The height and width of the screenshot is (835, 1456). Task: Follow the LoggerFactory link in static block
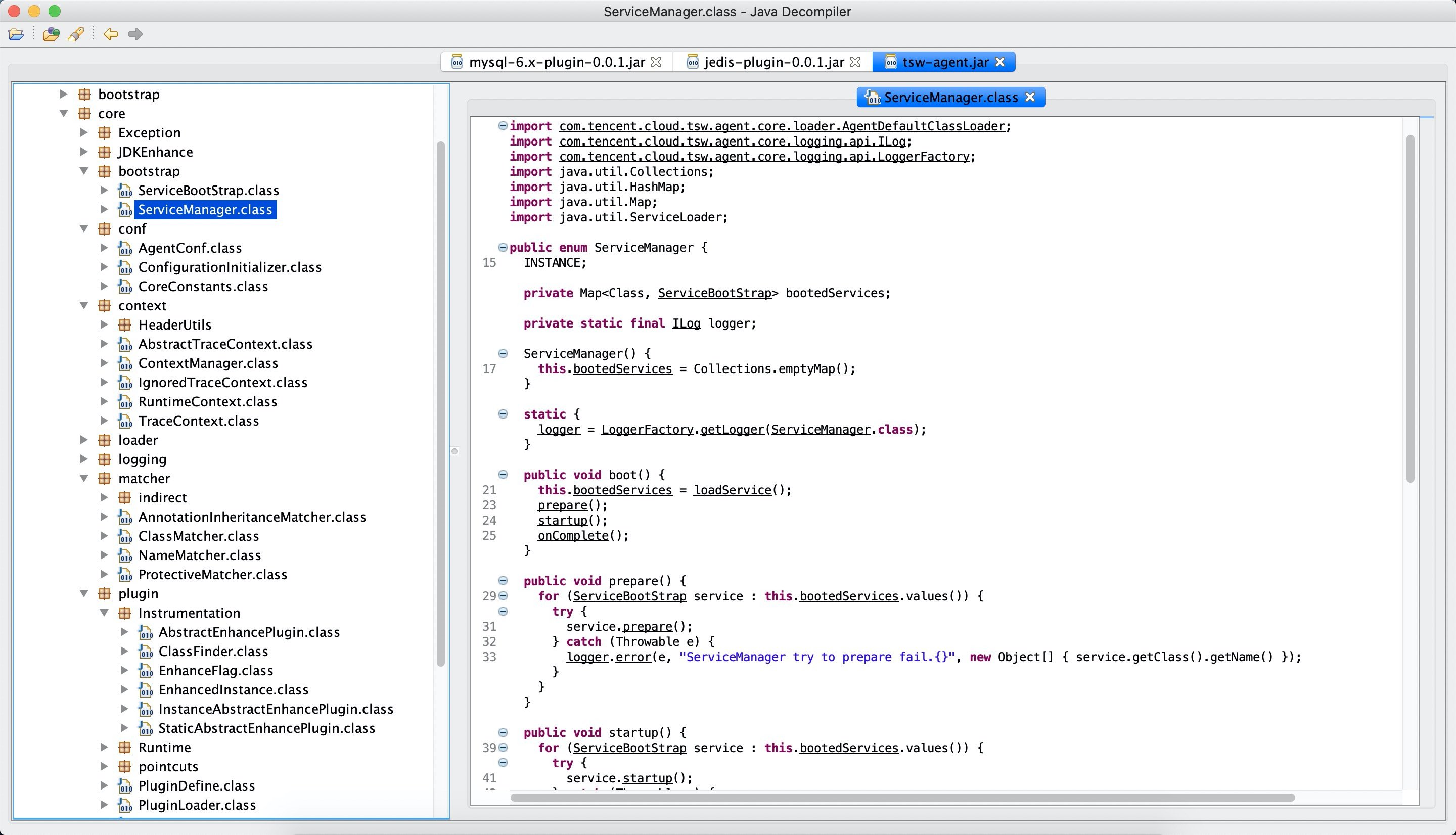[x=647, y=430]
